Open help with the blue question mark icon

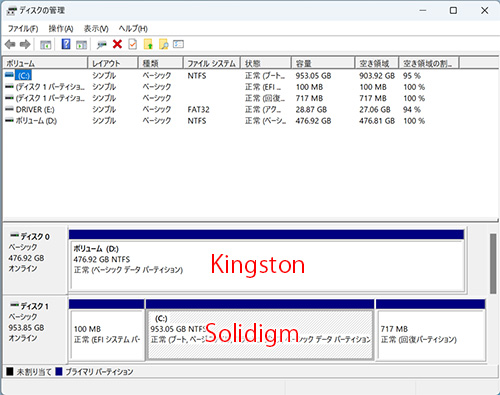pyautogui.click(x=66, y=44)
